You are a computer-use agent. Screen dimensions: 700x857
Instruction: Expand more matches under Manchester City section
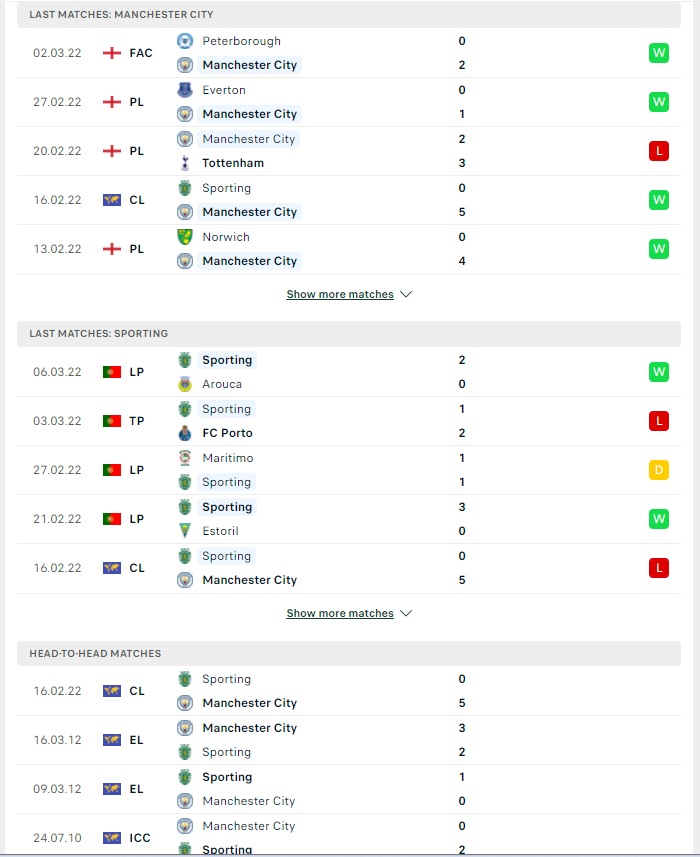coord(340,295)
